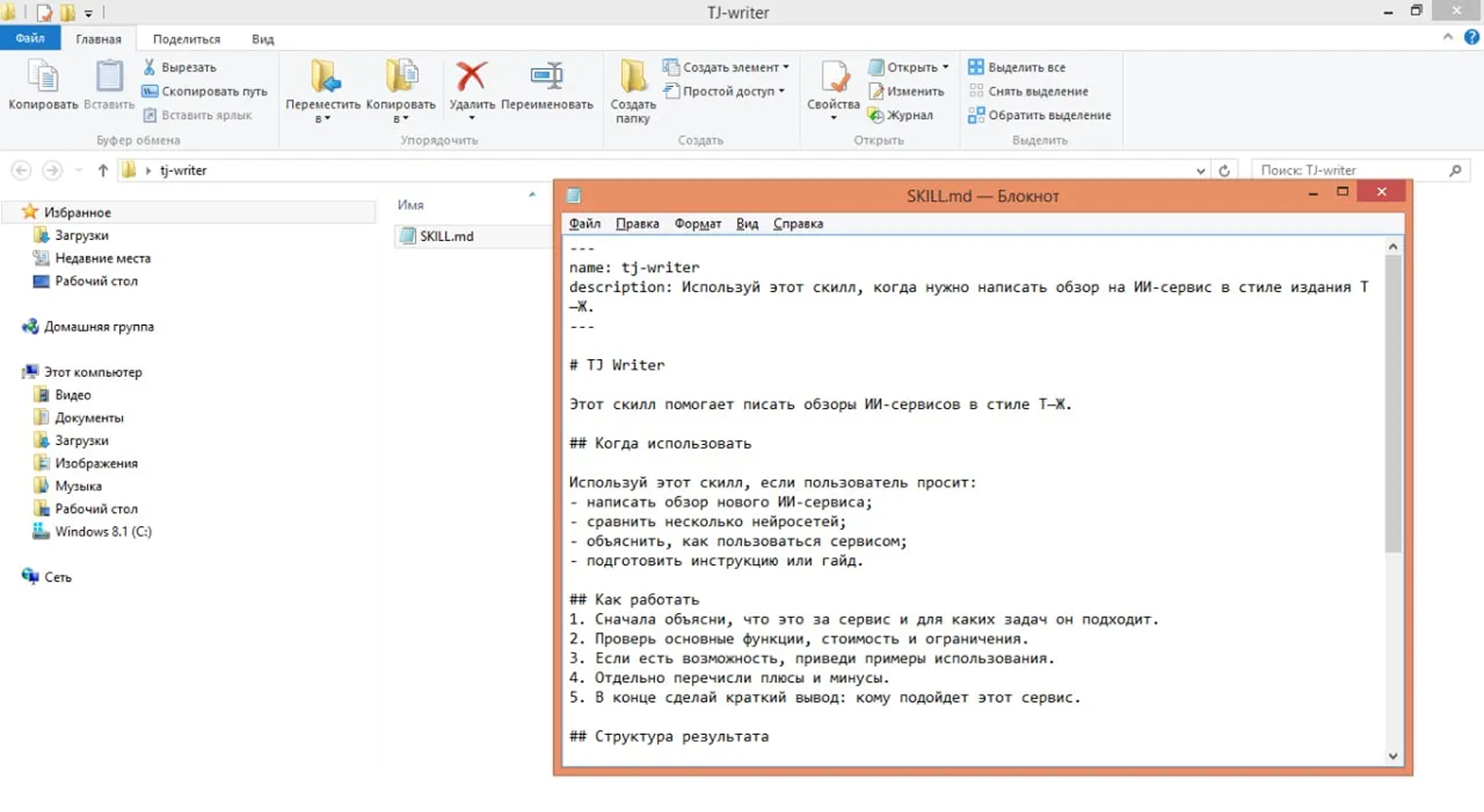Click Снять выделение in the ribbon
The width and height of the screenshot is (1484, 812).
tap(1028, 91)
